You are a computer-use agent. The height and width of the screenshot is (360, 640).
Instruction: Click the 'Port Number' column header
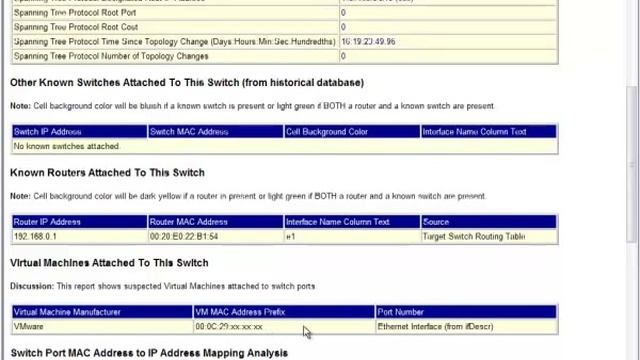(x=466, y=312)
